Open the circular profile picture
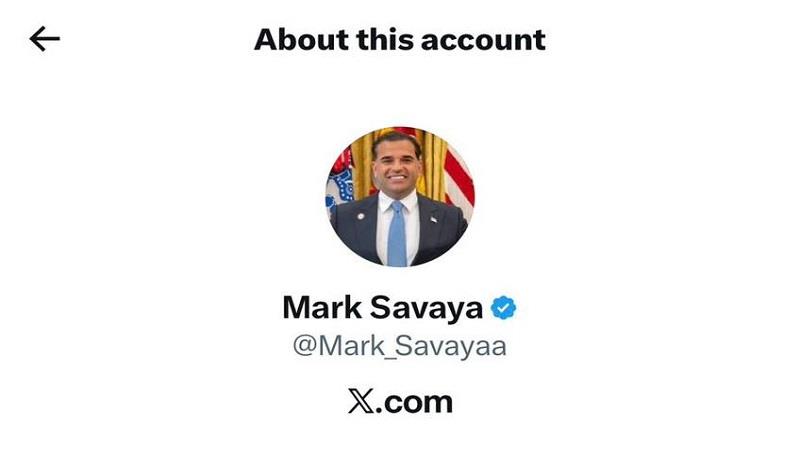The height and width of the screenshot is (450, 800). pos(400,196)
